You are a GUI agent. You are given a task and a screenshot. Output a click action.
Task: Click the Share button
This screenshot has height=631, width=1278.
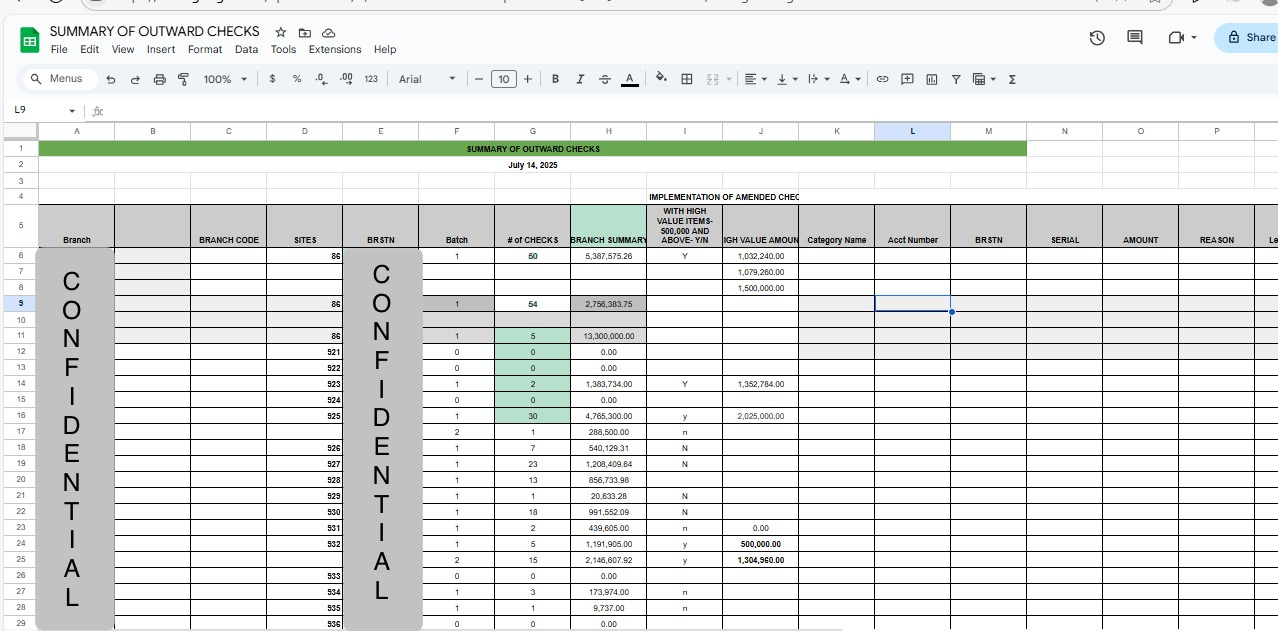pyautogui.click(x=1249, y=38)
